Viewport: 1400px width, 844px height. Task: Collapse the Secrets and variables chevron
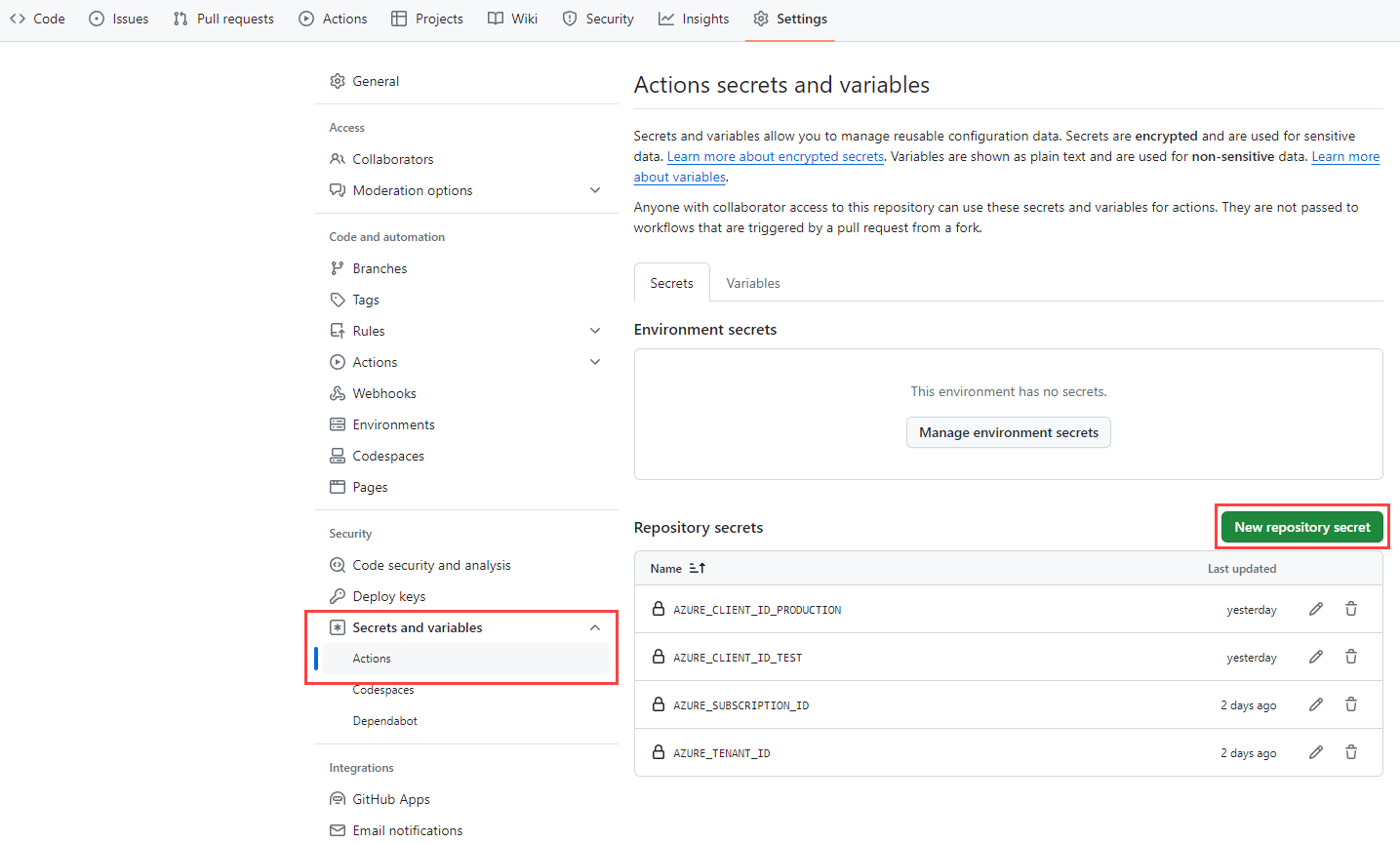tap(595, 627)
